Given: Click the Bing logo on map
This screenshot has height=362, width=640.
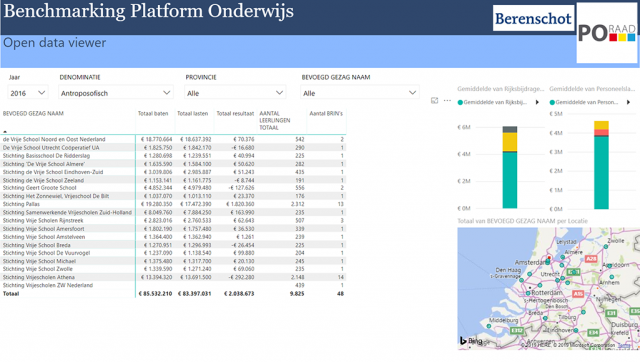Looking at the screenshot, I should coord(471,341).
